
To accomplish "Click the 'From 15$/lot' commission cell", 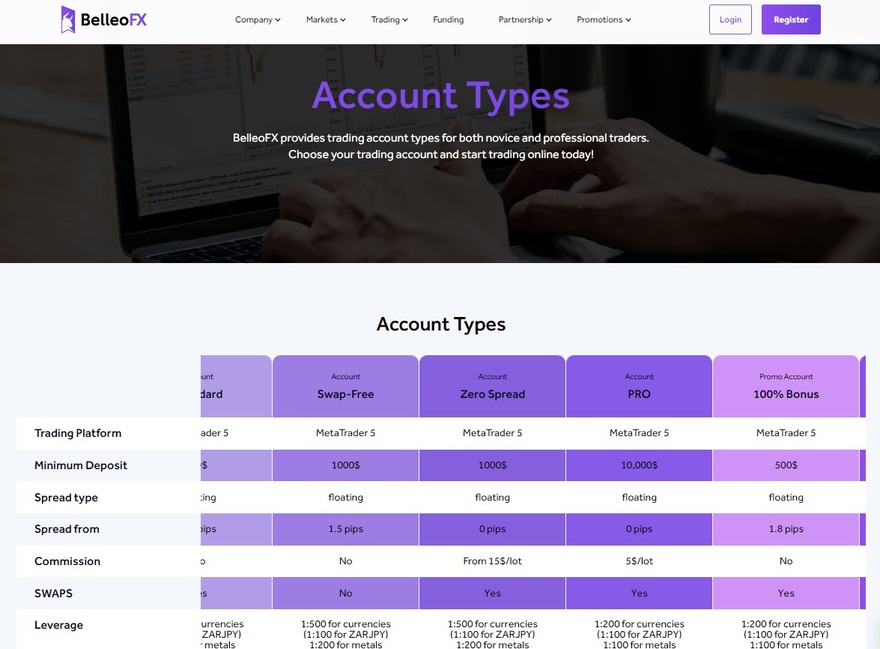I will click(492, 561).
